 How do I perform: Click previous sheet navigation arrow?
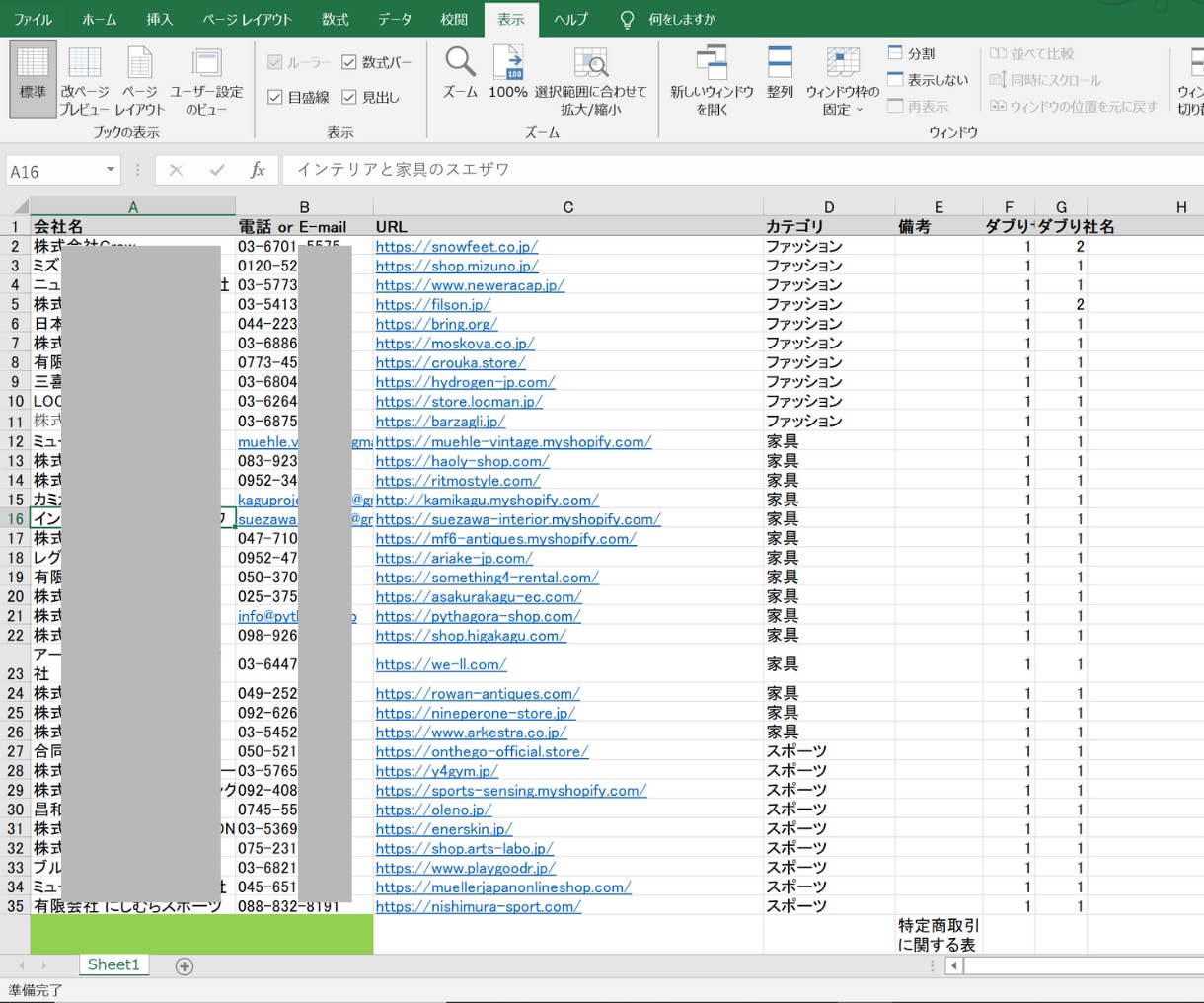click(x=21, y=965)
